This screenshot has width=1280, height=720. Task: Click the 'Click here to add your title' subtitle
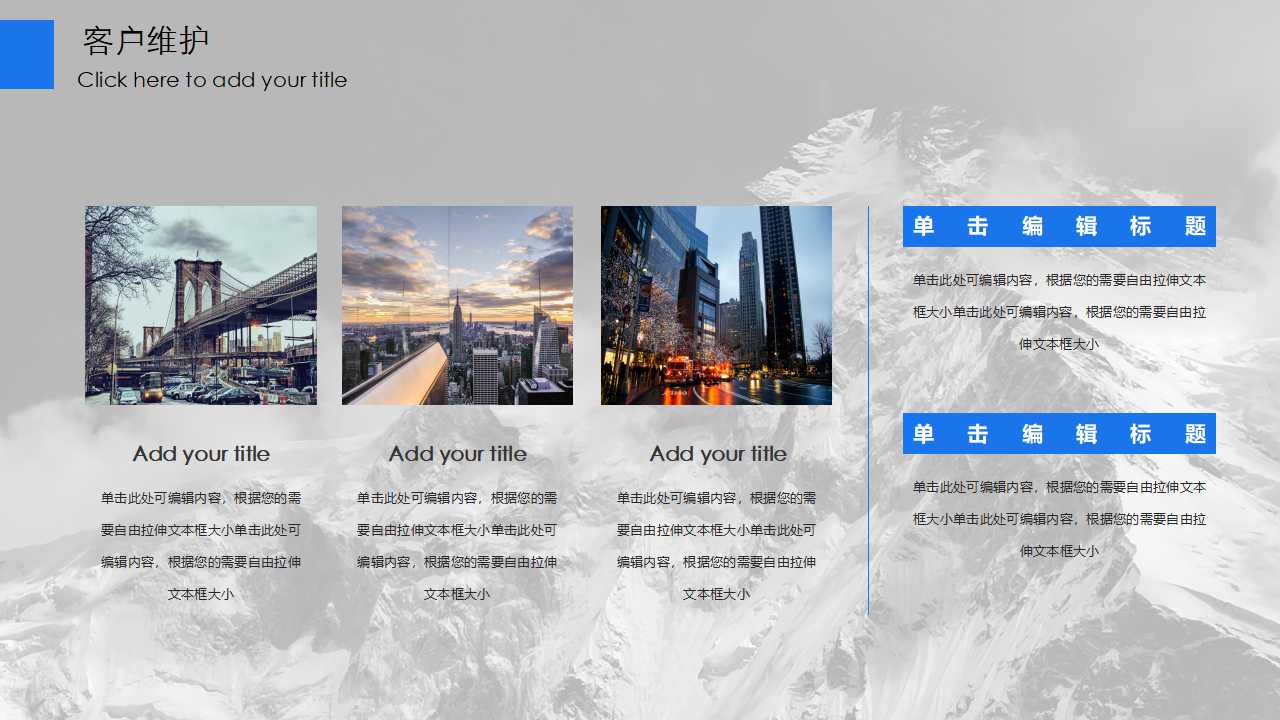212,80
